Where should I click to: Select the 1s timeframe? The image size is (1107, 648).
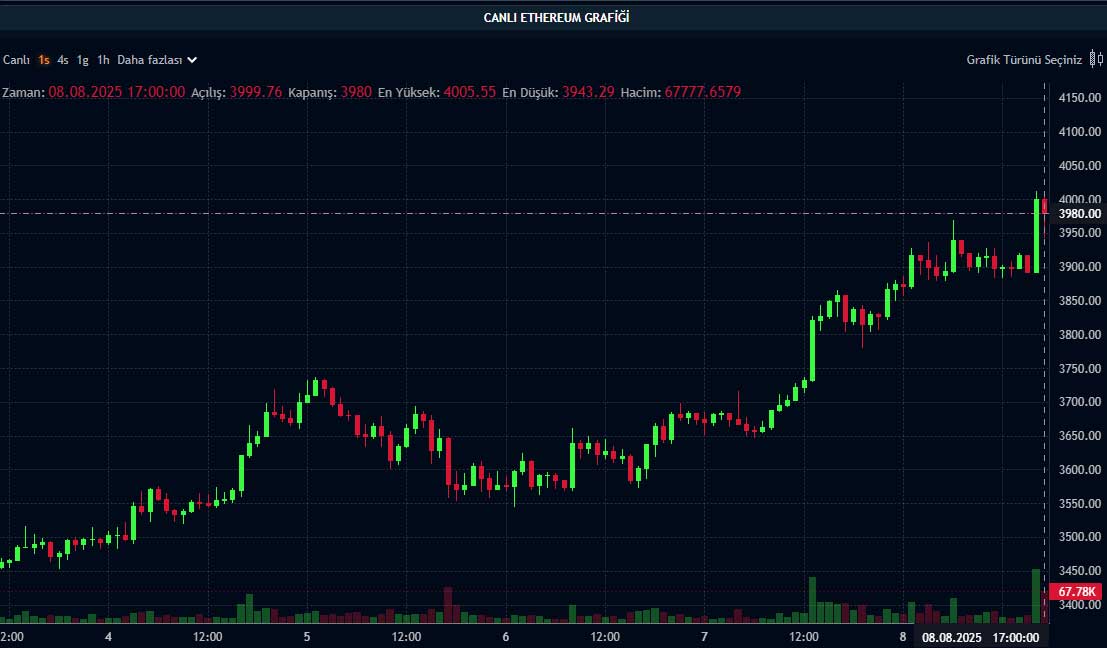(44, 60)
